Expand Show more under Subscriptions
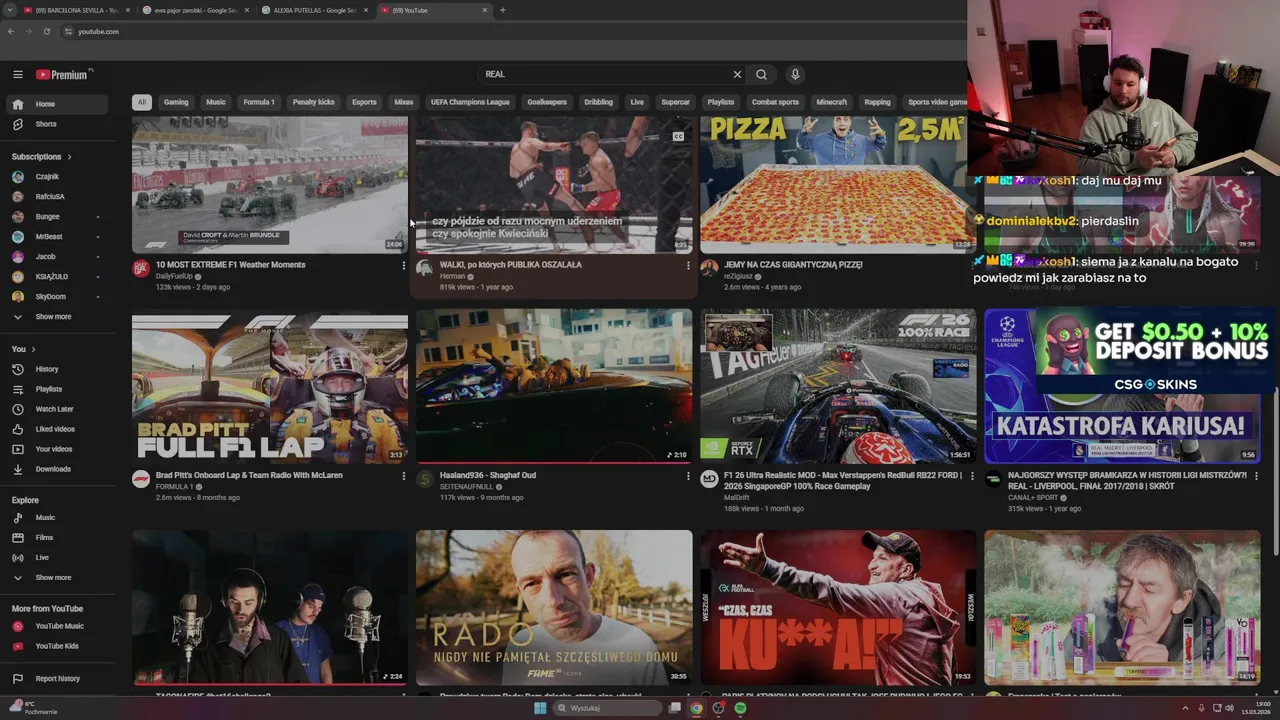 click(56, 317)
